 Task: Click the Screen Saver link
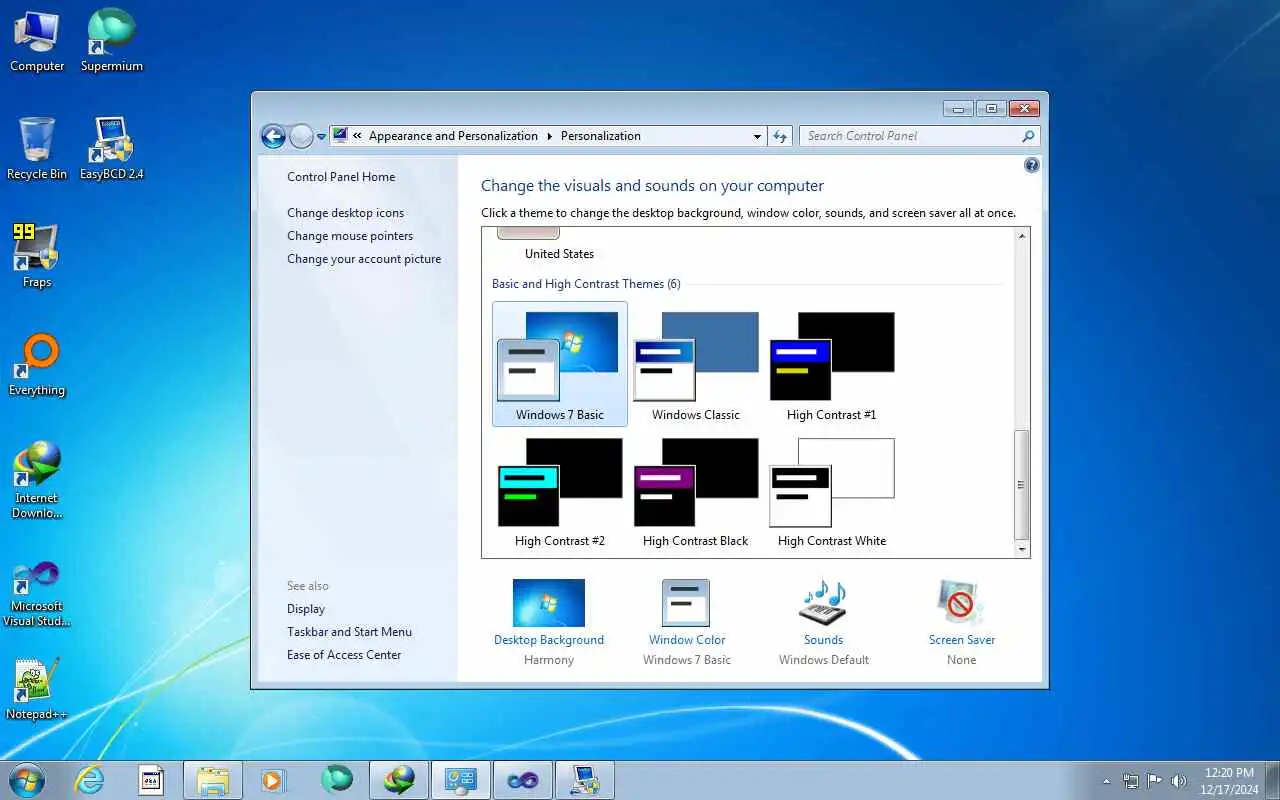[962, 640]
